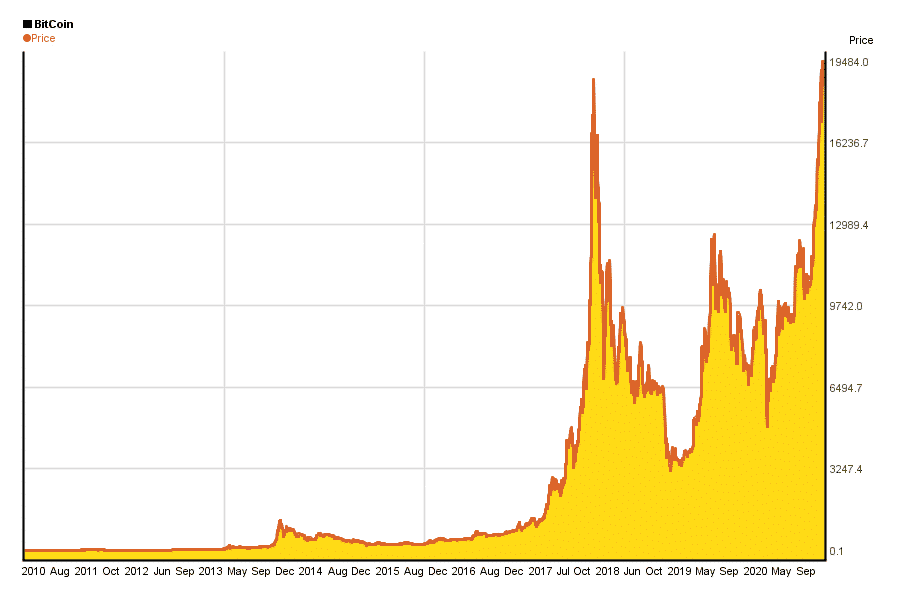
Task: Click the Sep label preceding 2020
Action: [x=729, y=571]
